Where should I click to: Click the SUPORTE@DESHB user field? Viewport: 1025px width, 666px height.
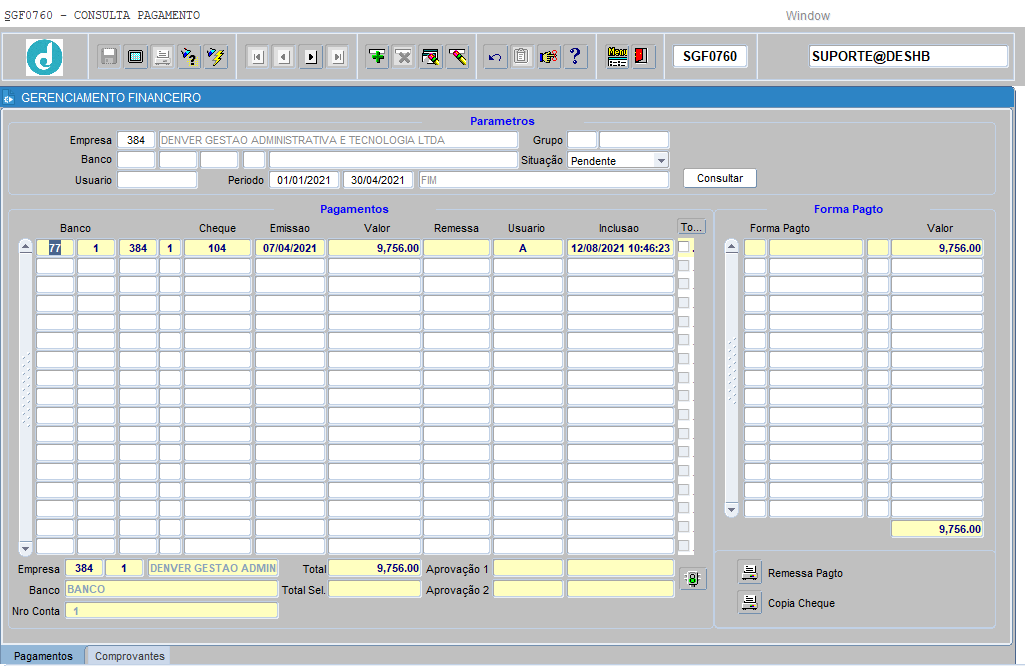908,56
